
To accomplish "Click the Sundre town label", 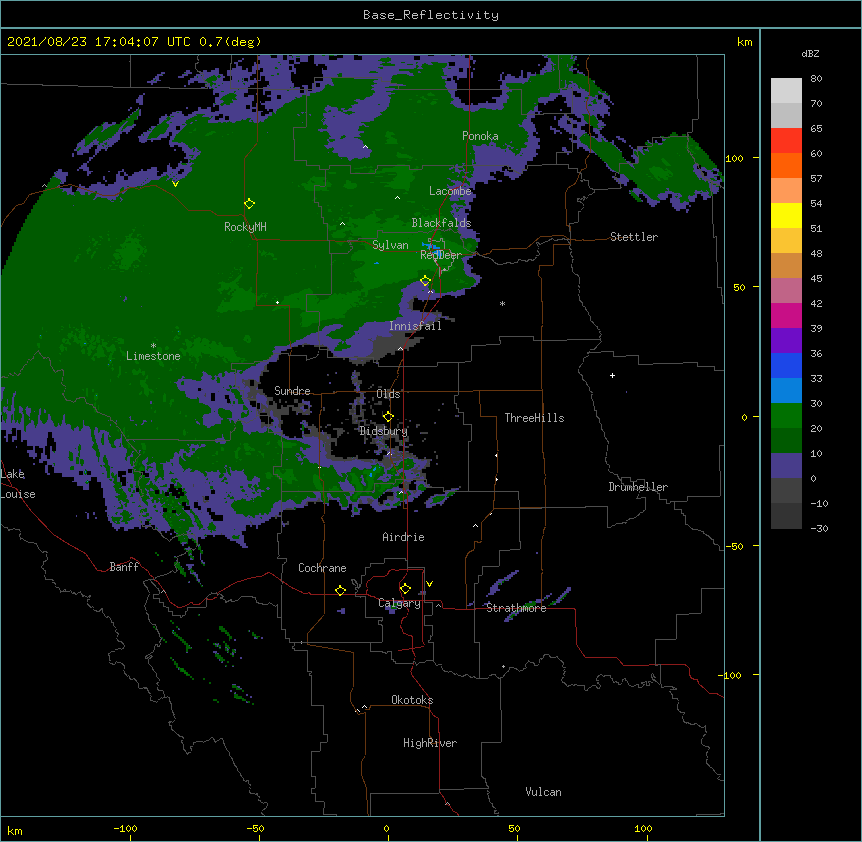I will [x=292, y=391].
